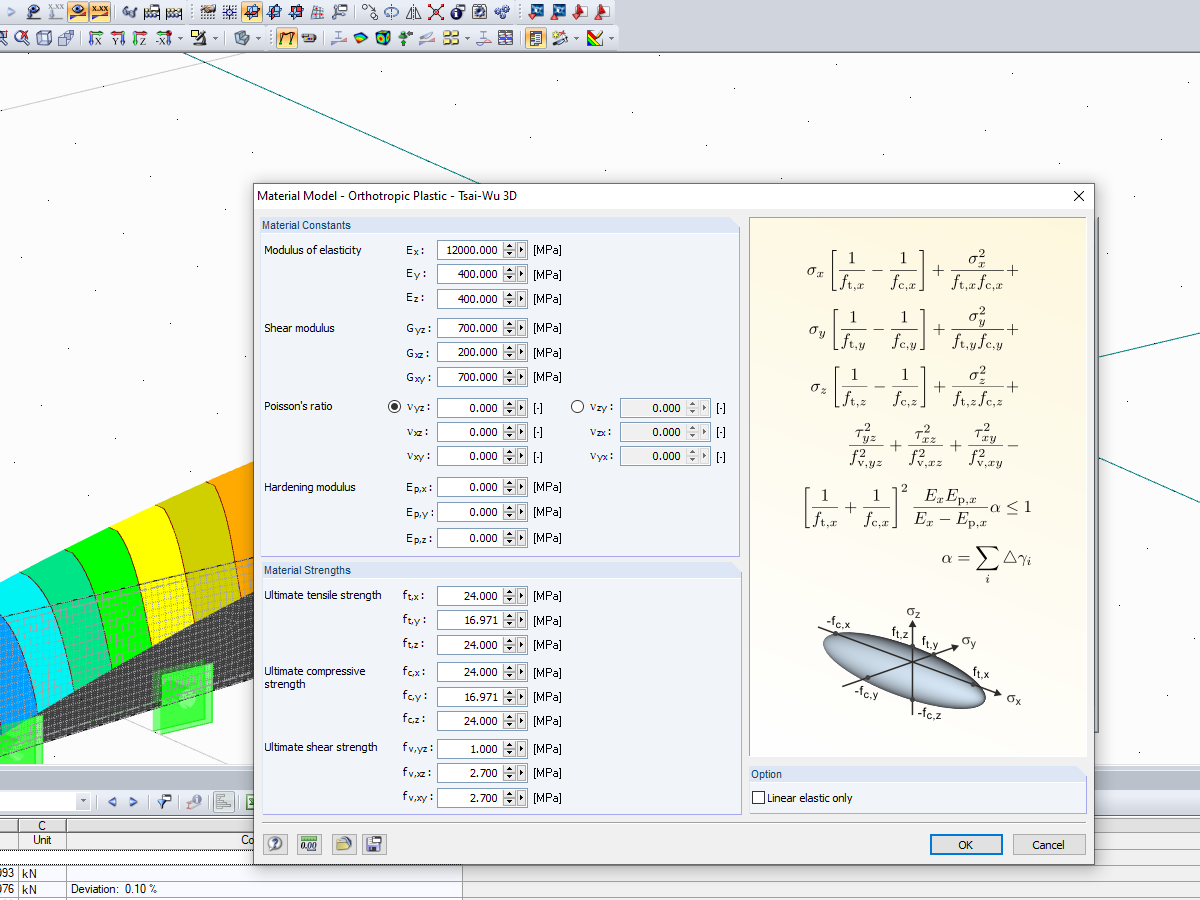1200x900 pixels.
Task: Select the ν_yz Poisson's ratio radio button
Action: click(397, 407)
